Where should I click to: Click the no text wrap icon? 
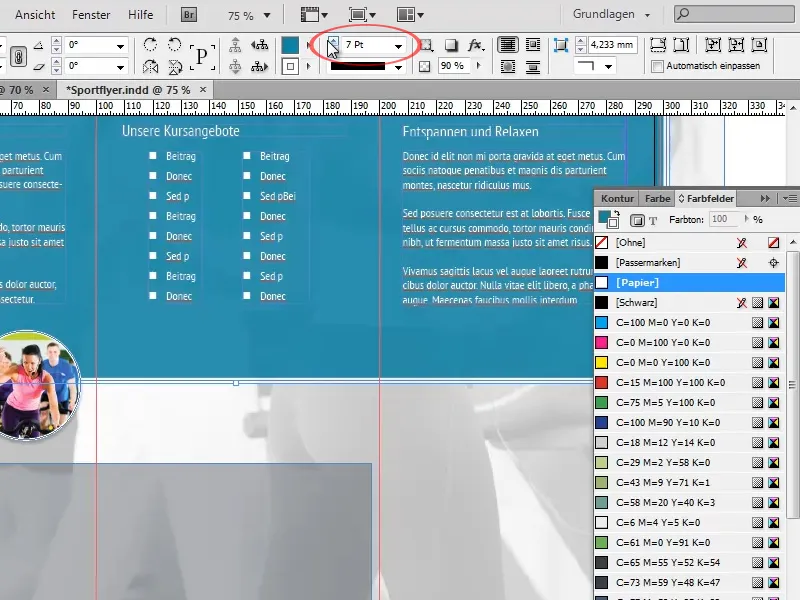(508, 45)
